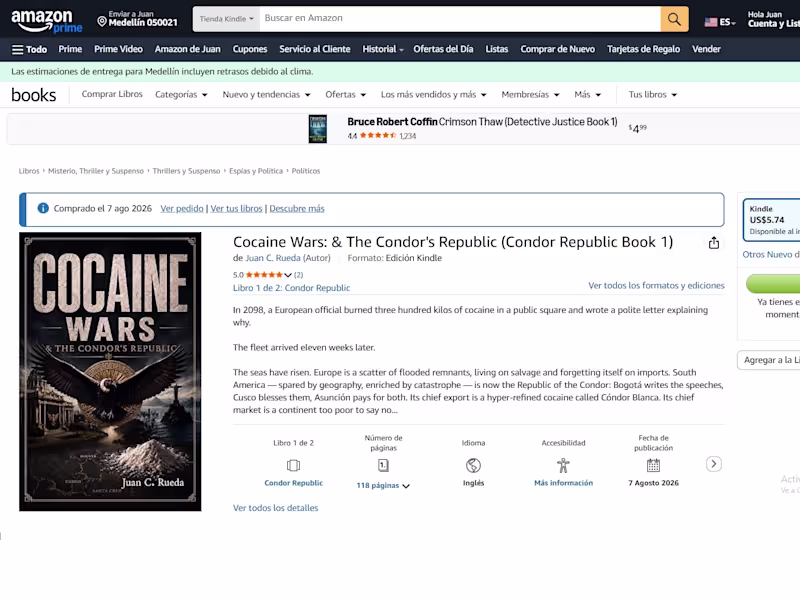This screenshot has width=800, height=600.
Task: Expand the Categorías menu
Action: [181, 94]
